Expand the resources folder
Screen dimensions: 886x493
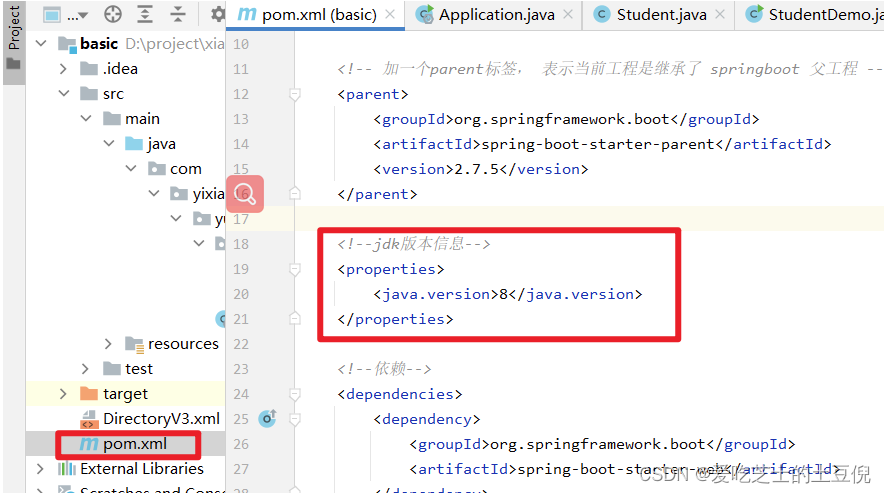tap(108, 344)
